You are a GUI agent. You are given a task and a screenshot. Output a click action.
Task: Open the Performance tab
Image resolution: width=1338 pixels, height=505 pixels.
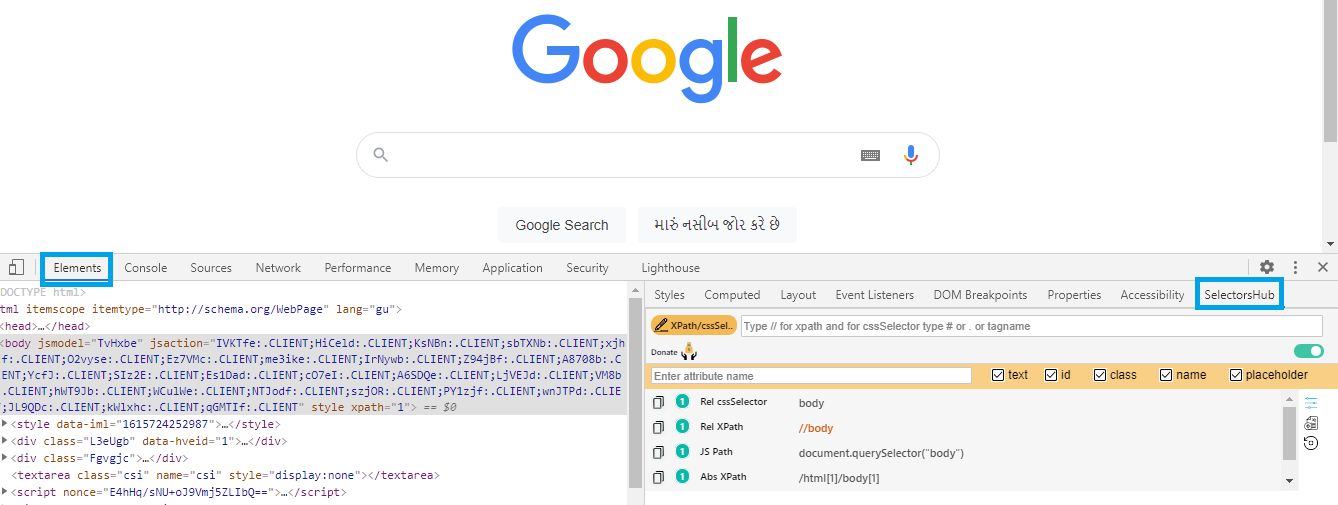[358, 268]
